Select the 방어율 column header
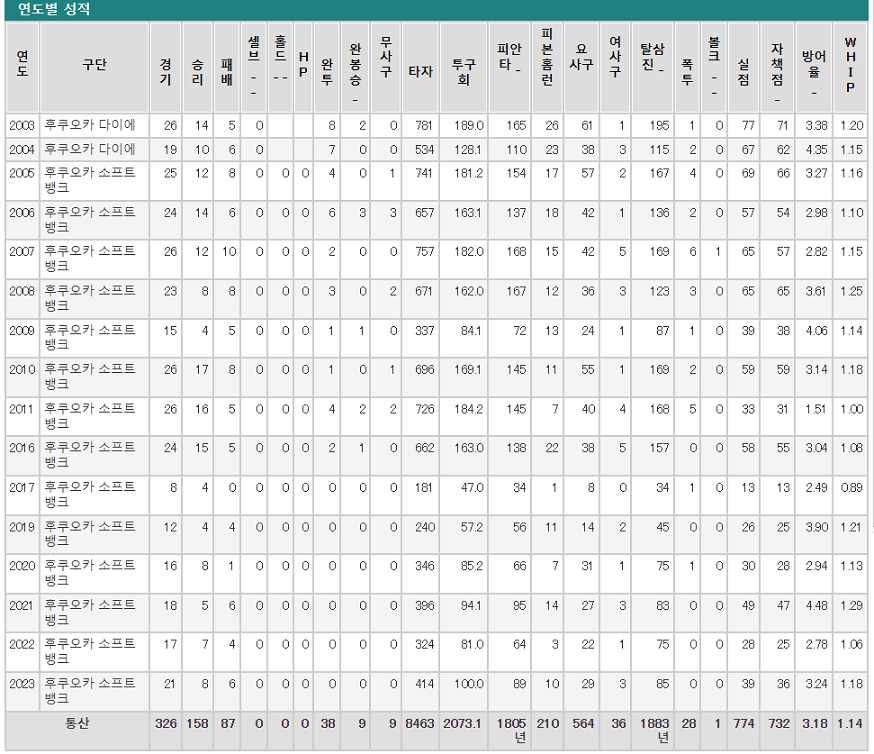The height and width of the screenshot is (754, 874). click(x=815, y=65)
